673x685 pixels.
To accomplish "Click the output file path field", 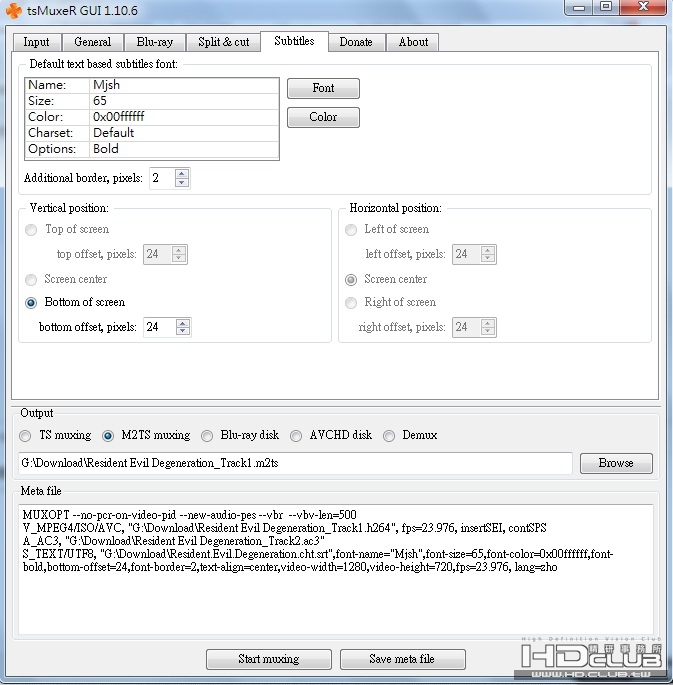I will click(295, 463).
